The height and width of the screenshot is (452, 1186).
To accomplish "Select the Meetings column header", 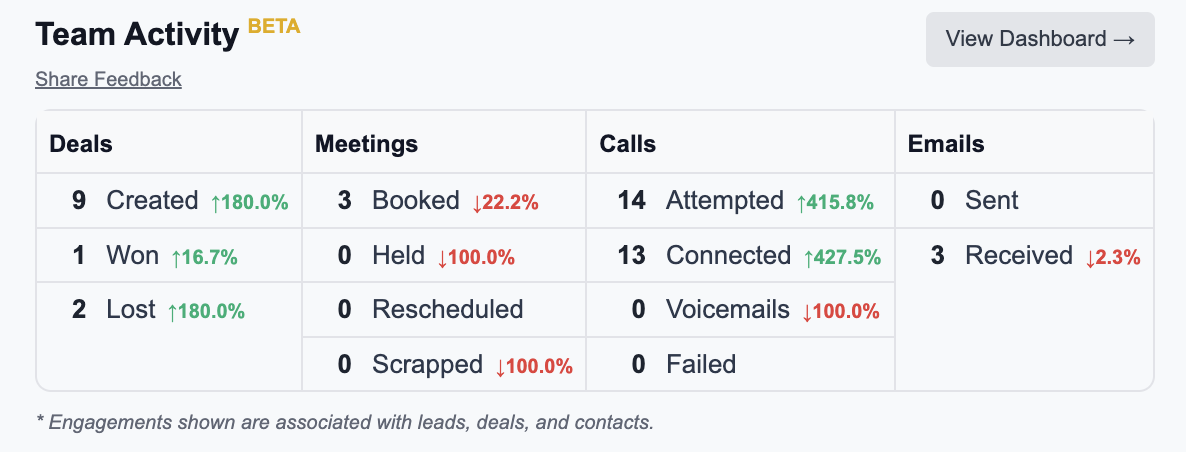I will pos(366,144).
